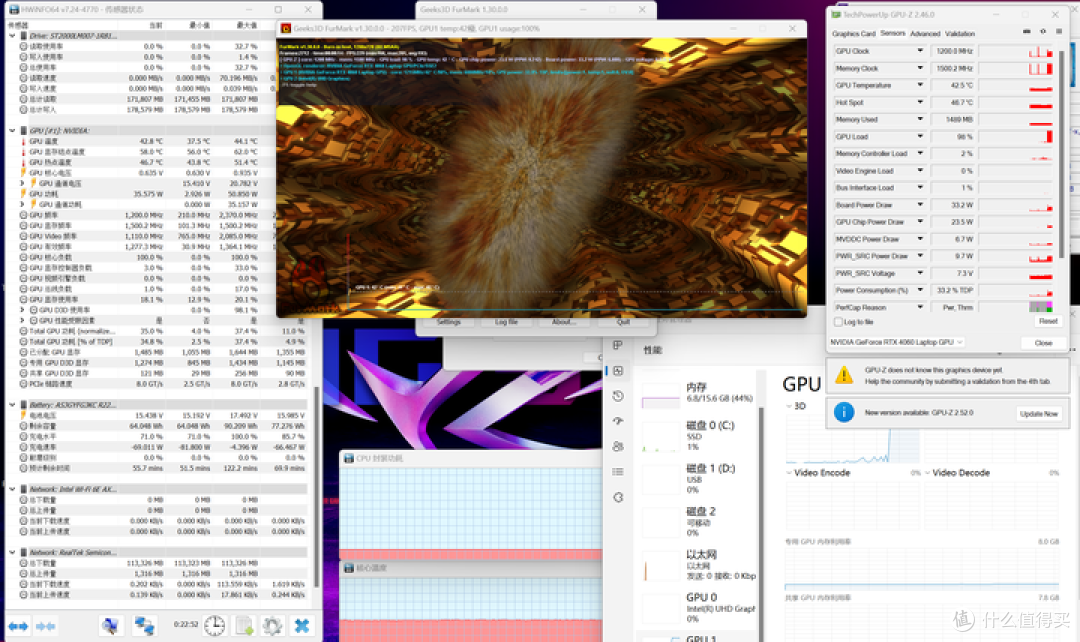Collapse HWiNFO Network Intel Wi-Fi section
Image resolution: width=1080 pixels, height=642 pixels.
pyautogui.click(x=12, y=489)
